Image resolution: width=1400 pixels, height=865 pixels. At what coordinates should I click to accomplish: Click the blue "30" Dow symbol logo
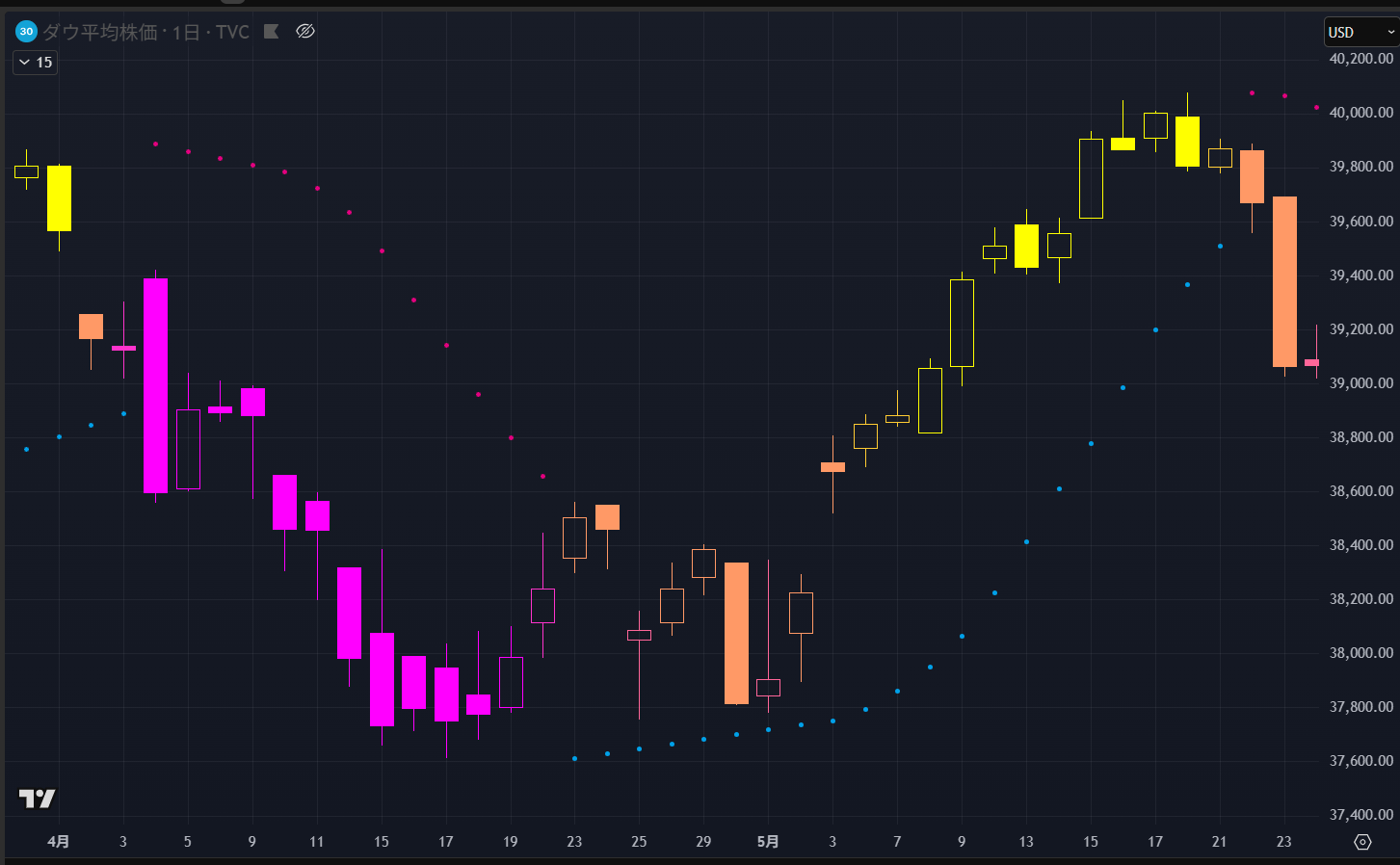tap(26, 32)
